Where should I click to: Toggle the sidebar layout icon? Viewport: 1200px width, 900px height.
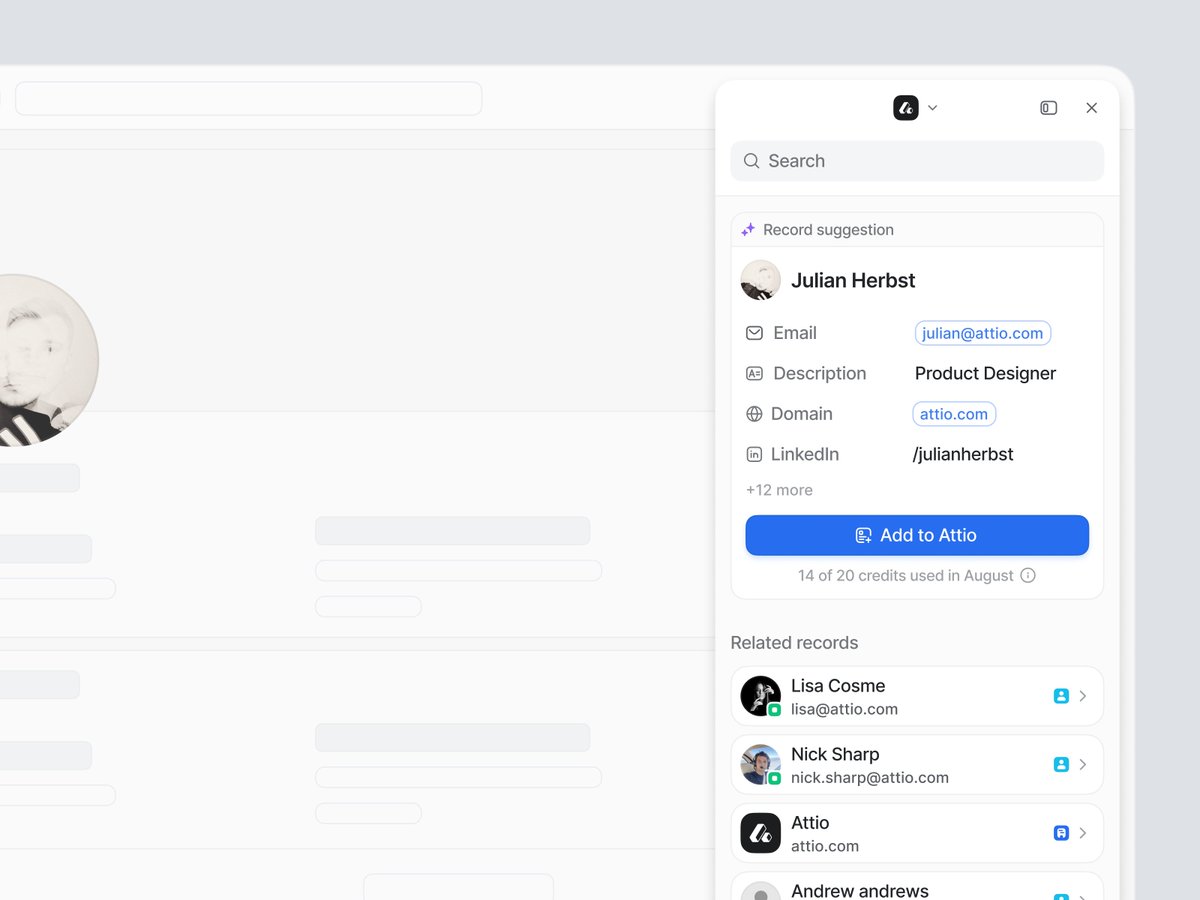click(x=1048, y=108)
